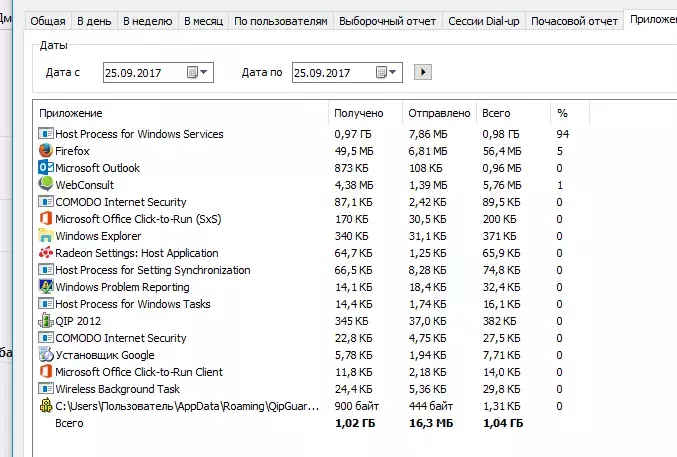677x457 pixels.
Task: Select the Windows Explorer row name
Action: [98, 236]
